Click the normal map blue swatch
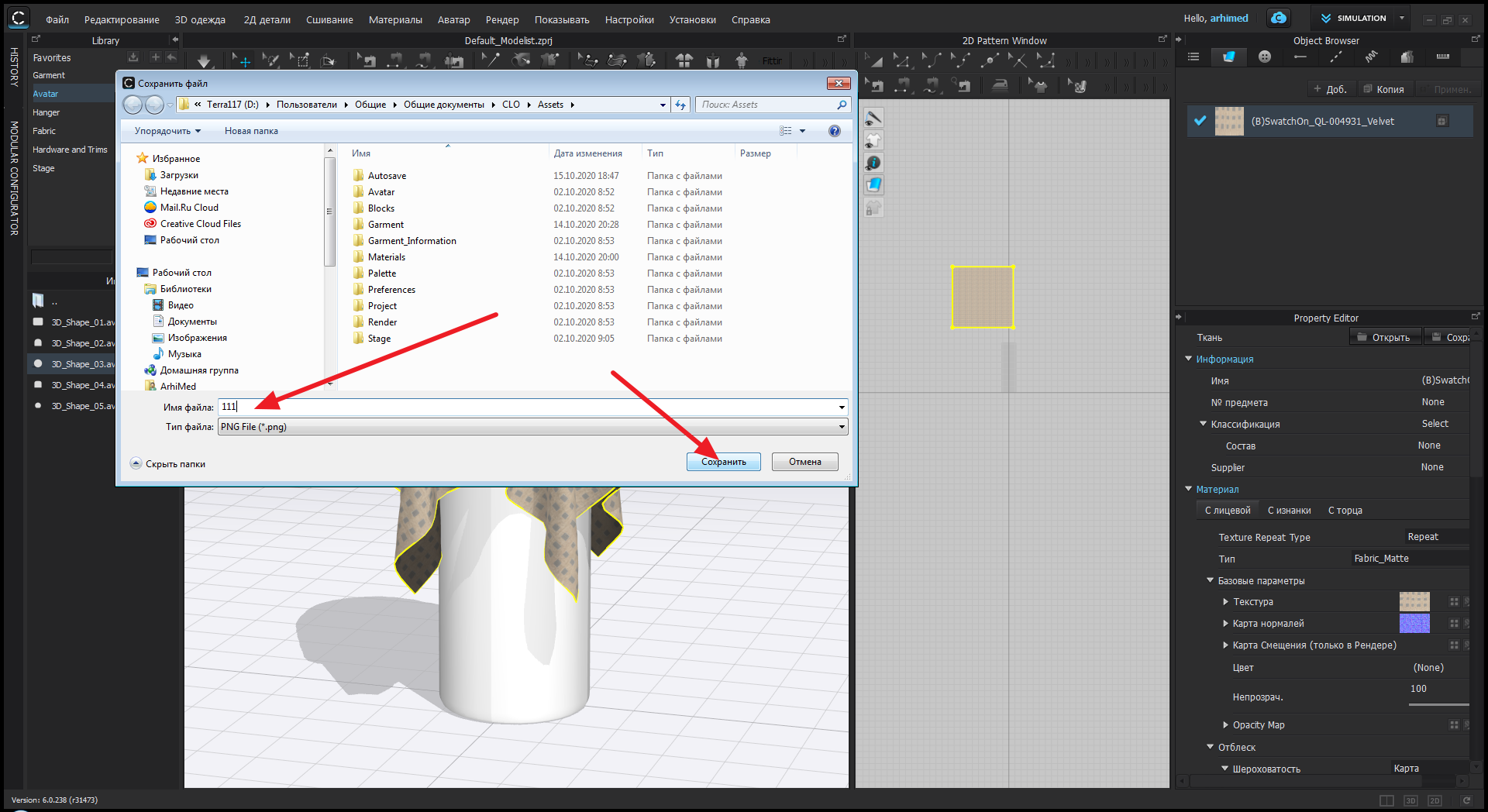The image size is (1488, 812). 1414,624
